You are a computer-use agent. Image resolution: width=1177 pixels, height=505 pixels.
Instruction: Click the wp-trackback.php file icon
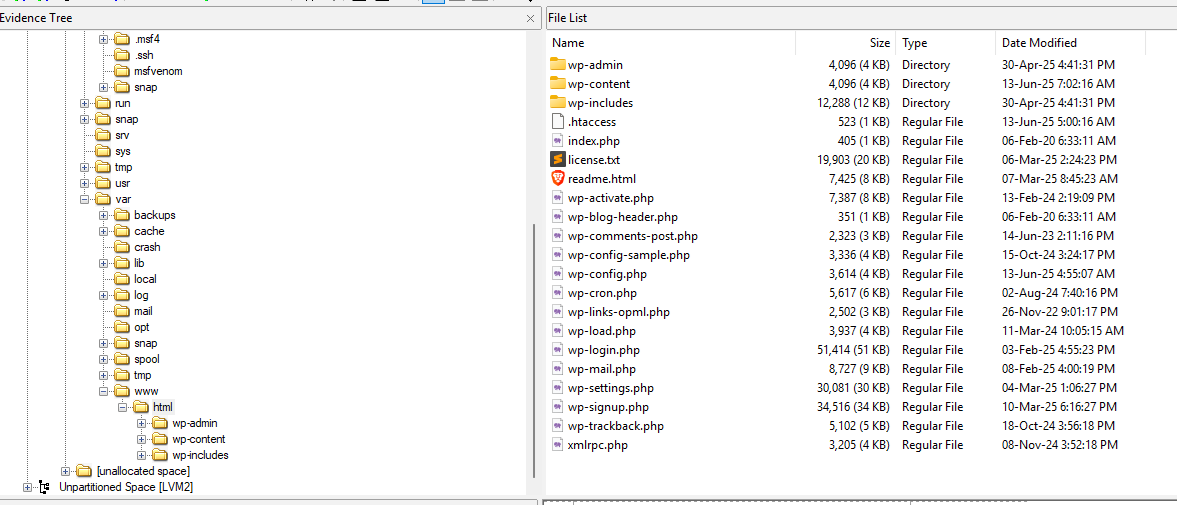tap(557, 426)
